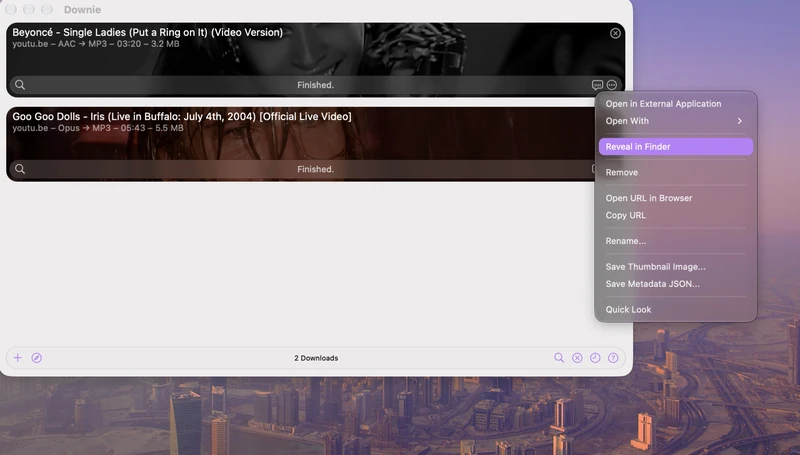Click 'youtu.be – Opus → MP3' details text
This screenshot has width=800, height=455.
coord(98,128)
